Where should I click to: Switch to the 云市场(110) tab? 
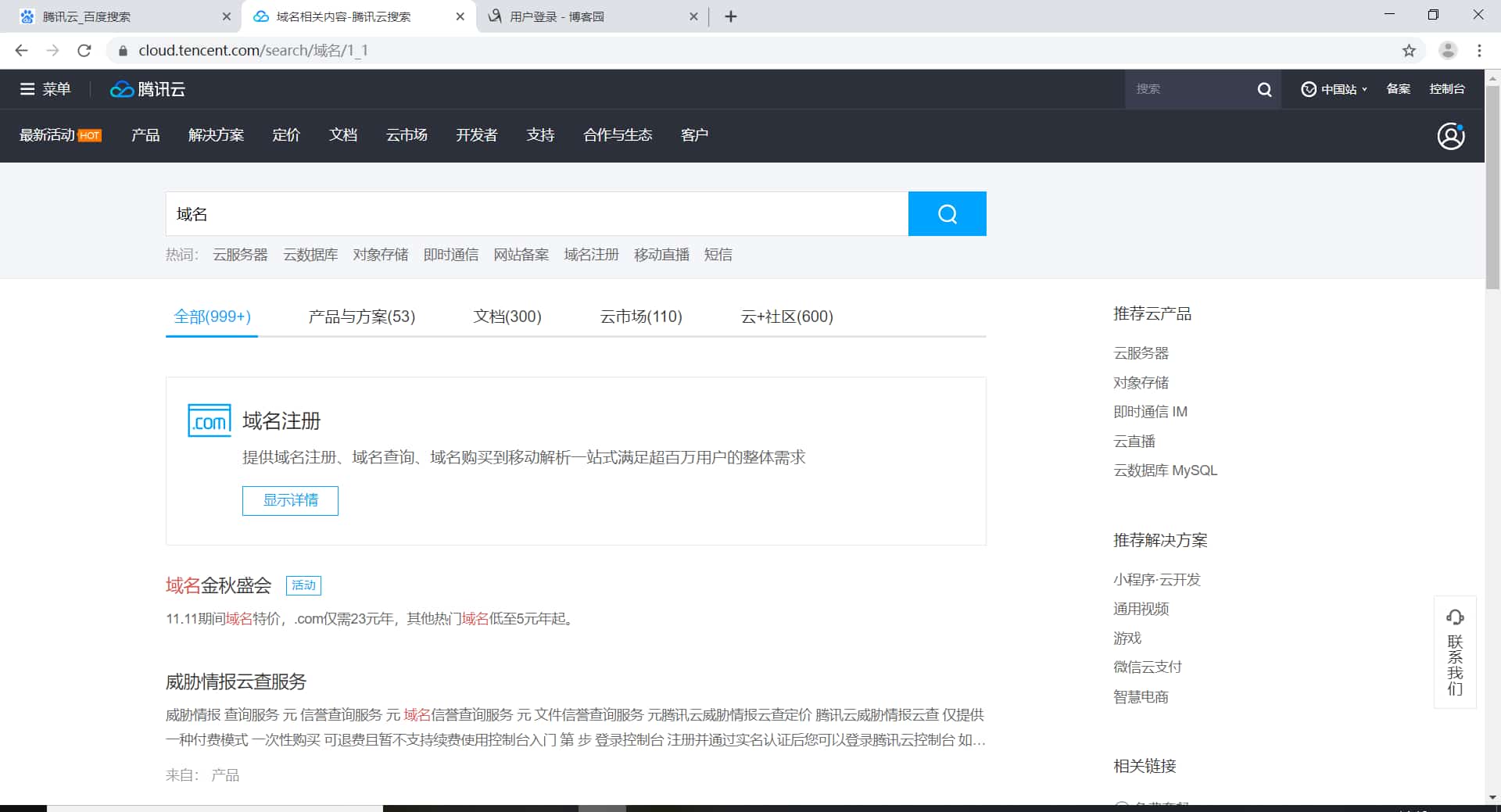(640, 317)
